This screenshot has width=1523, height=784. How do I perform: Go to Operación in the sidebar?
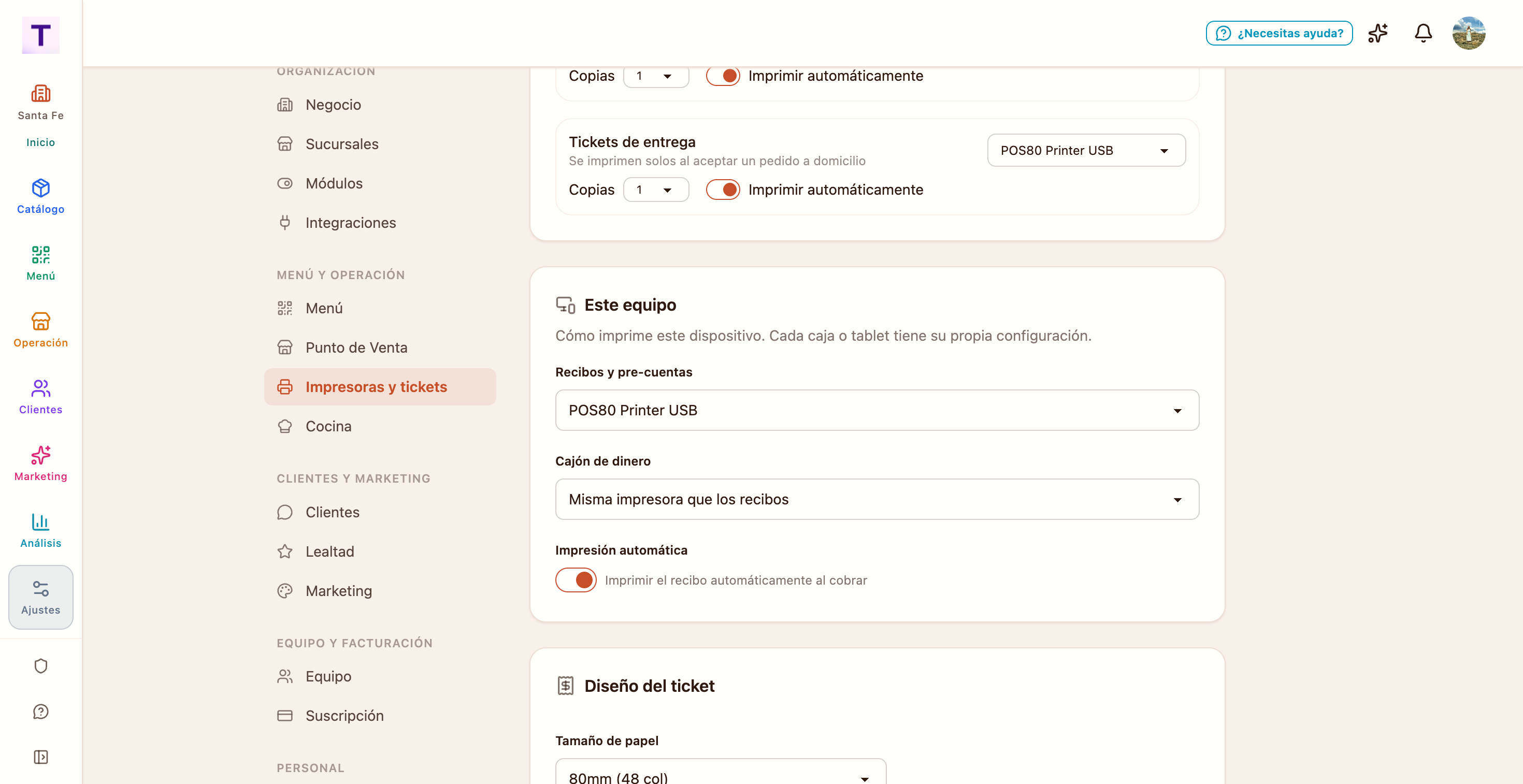tap(41, 330)
